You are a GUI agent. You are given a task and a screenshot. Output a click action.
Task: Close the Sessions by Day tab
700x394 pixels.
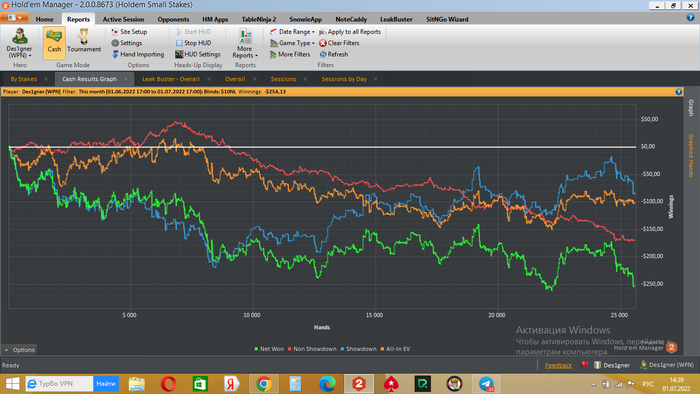coord(375,79)
